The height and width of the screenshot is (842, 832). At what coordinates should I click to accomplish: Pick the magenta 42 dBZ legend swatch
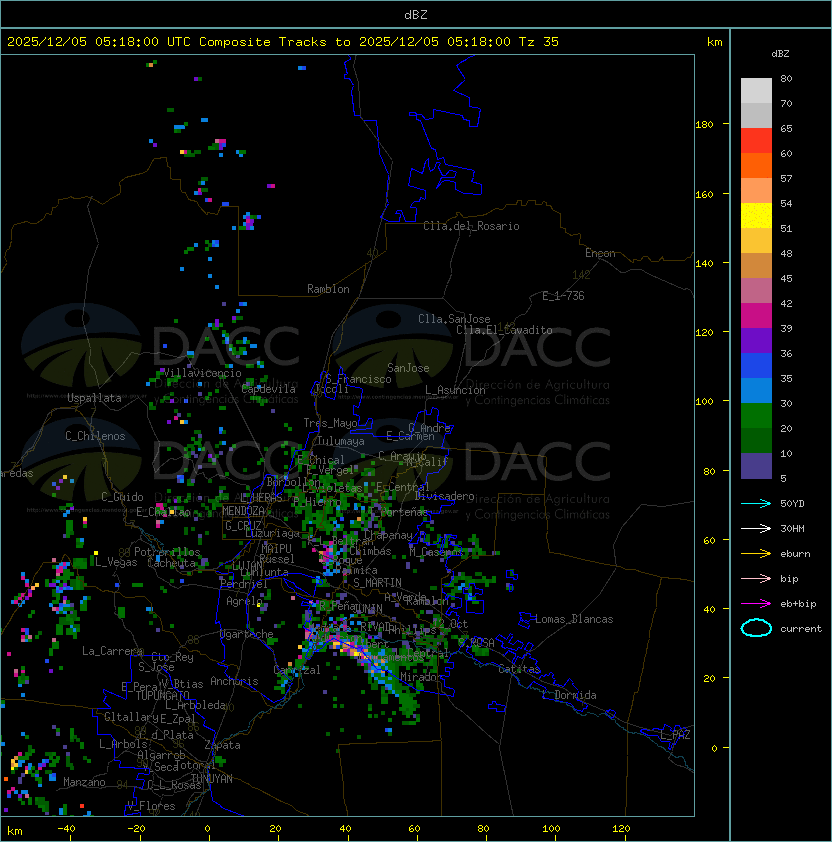[756, 315]
